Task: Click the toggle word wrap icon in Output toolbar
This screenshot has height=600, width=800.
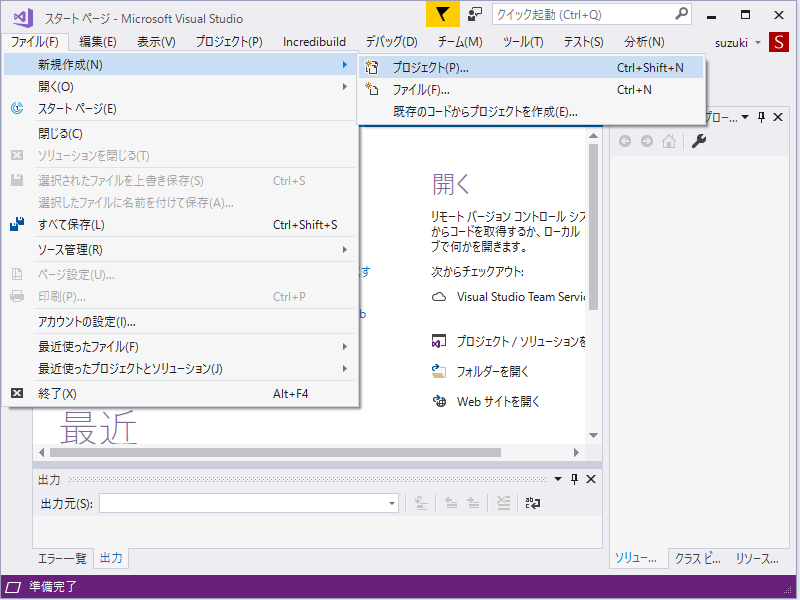Action: click(532, 503)
